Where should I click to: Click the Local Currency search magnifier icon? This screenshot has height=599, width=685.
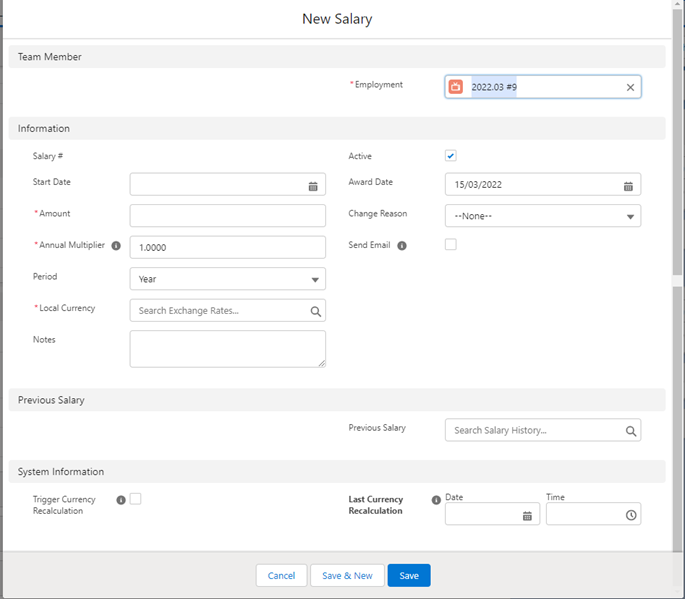(x=315, y=311)
